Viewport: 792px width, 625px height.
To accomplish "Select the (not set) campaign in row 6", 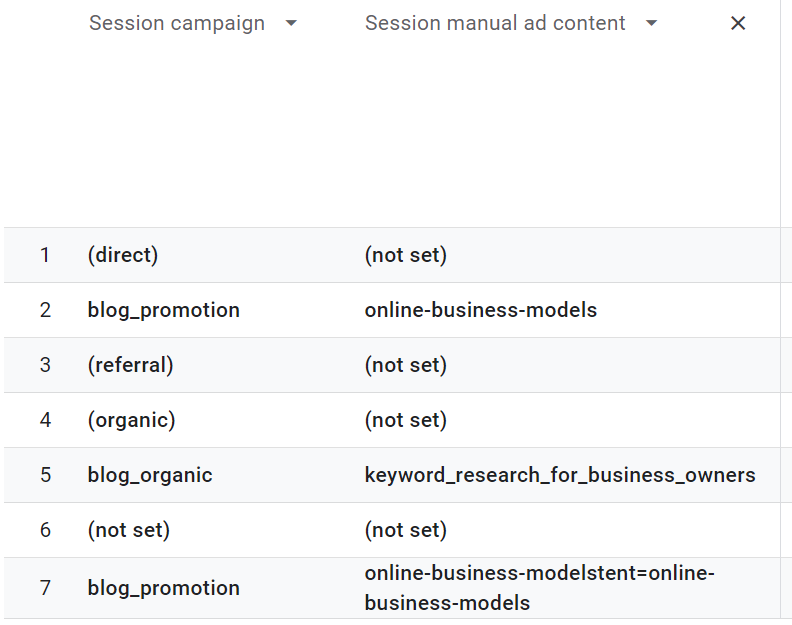I will (129, 530).
